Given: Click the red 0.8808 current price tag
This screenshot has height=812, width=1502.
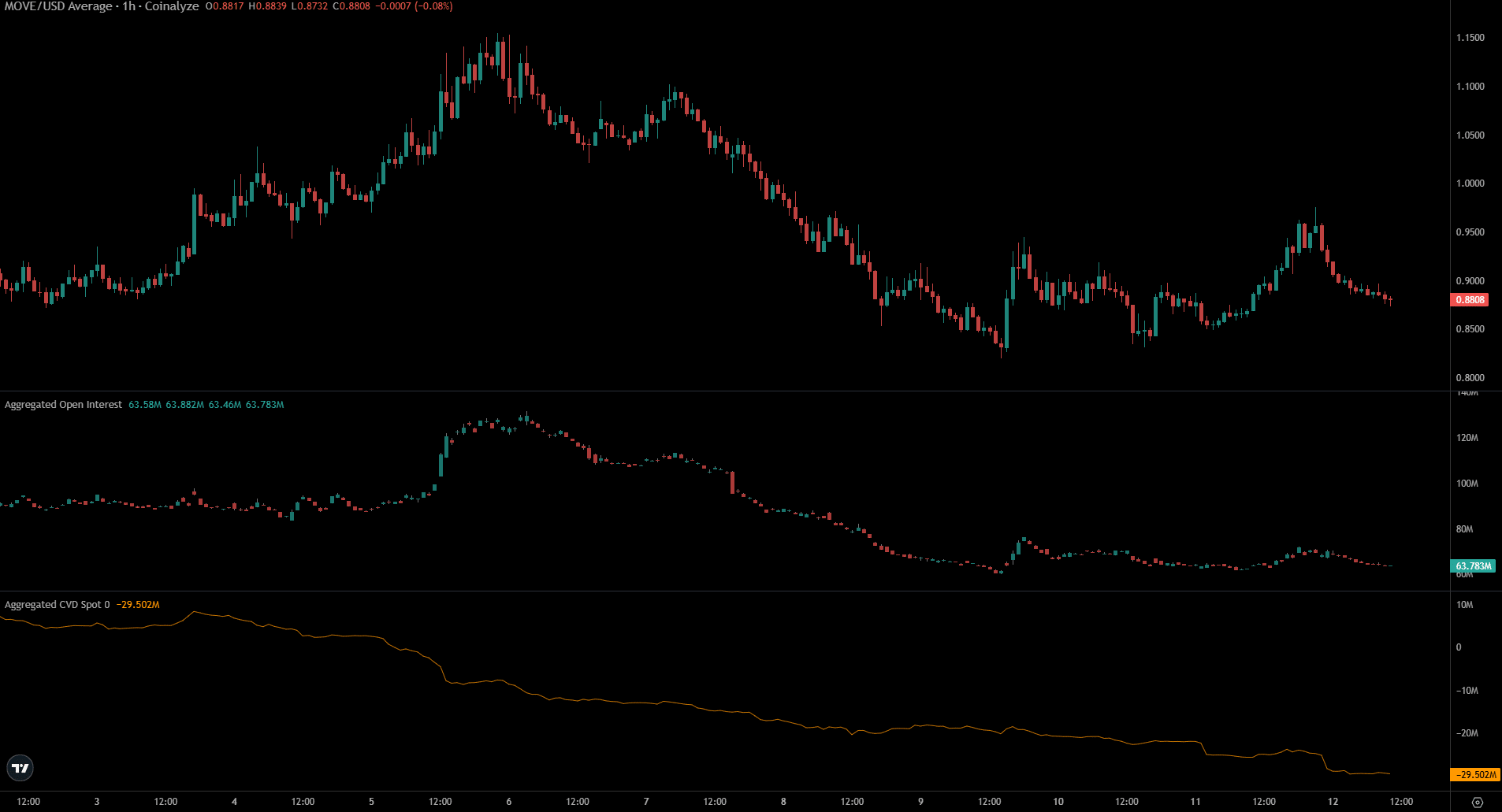Looking at the screenshot, I should (x=1470, y=300).
